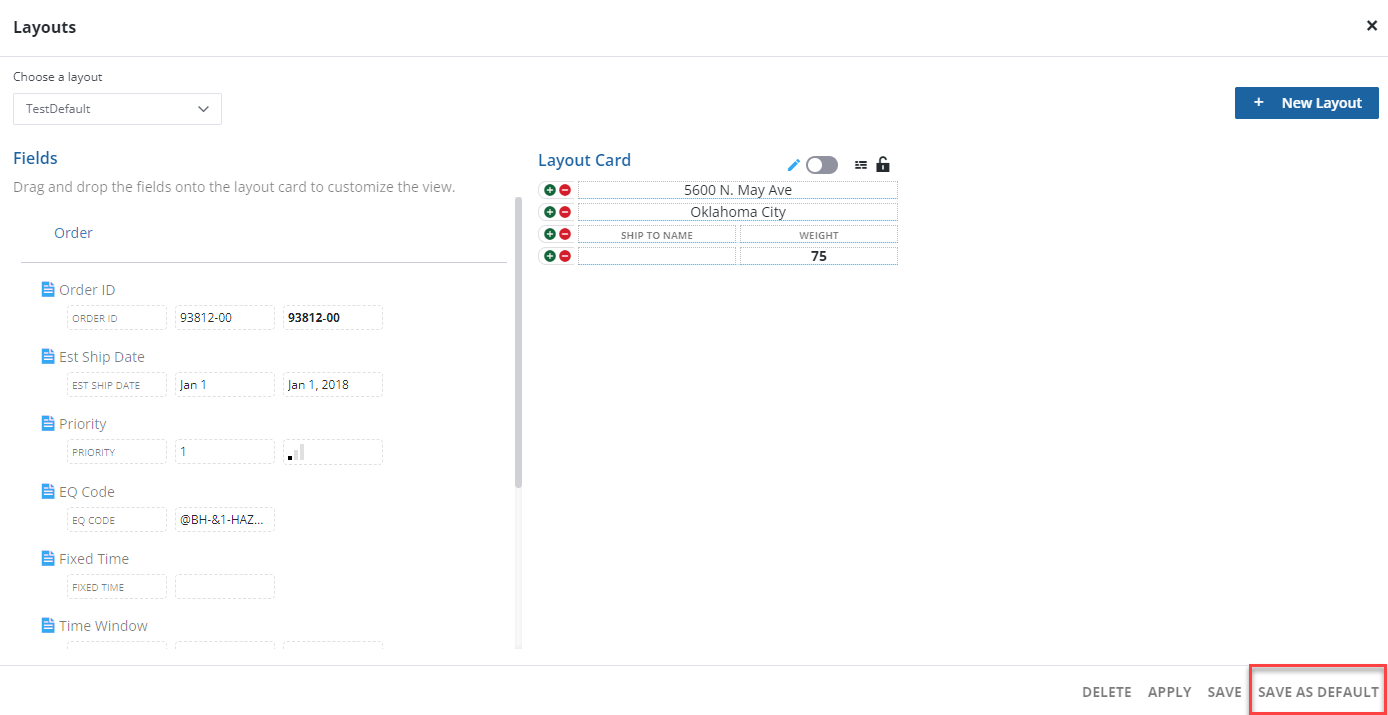Select the Jan 1 short date chip
Viewport: 1388px width, 715px height.
click(225, 385)
